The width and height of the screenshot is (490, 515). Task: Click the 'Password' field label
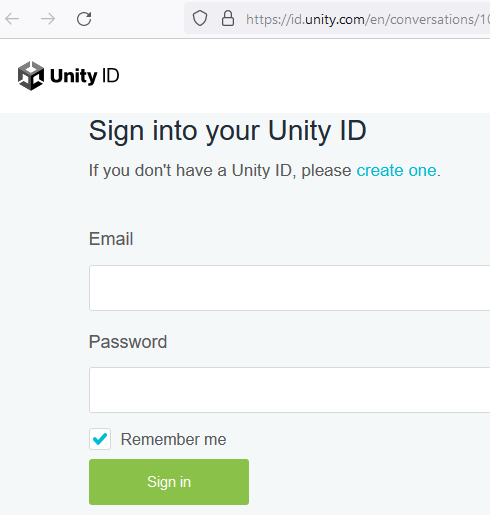tap(128, 342)
